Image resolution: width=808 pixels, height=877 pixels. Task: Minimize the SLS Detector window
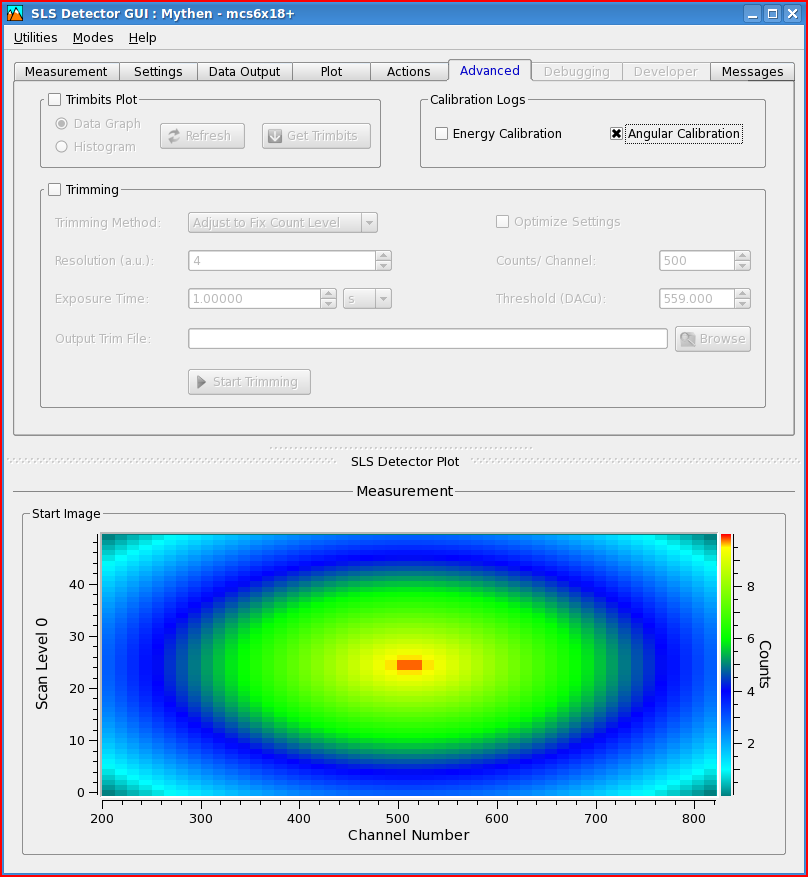[x=753, y=13]
